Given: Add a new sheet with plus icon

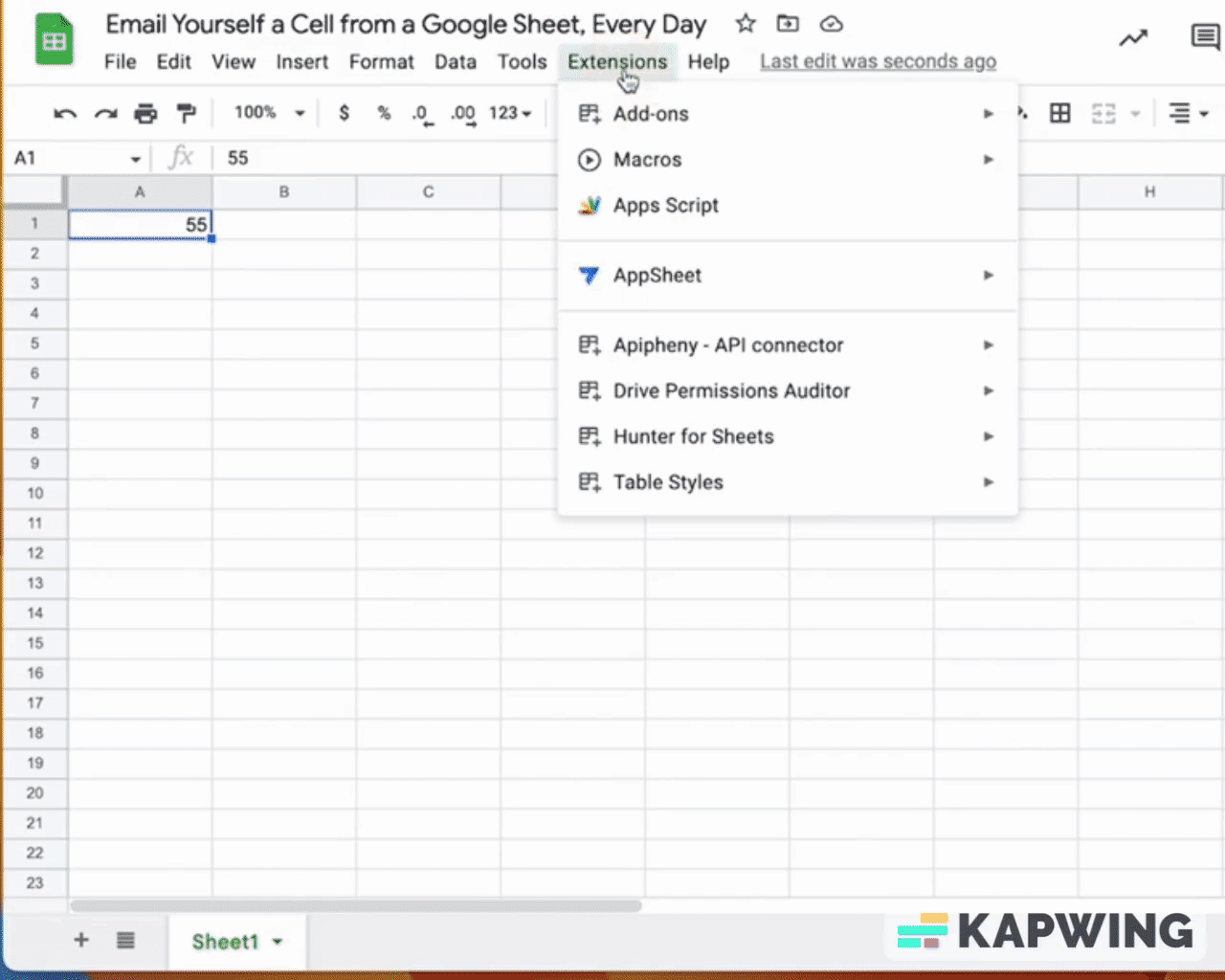Looking at the screenshot, I should click(81, 940).
